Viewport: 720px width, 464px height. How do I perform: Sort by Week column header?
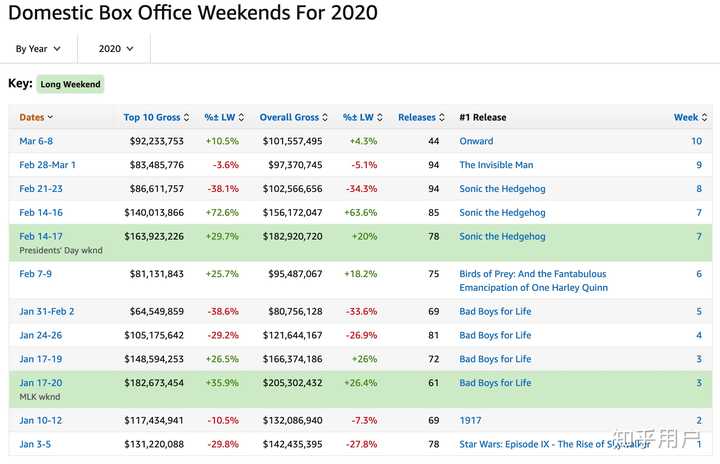[x=686, y=117]
